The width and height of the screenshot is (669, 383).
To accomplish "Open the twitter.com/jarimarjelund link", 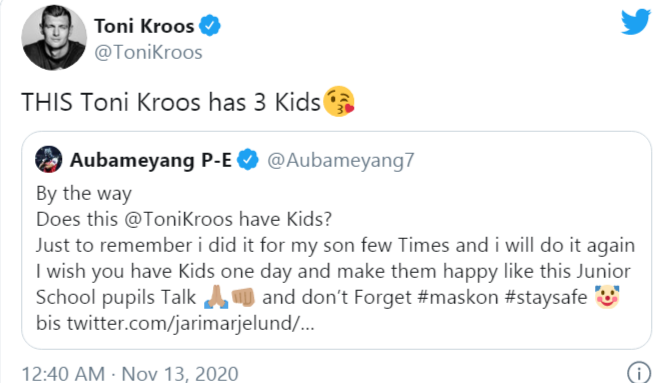I will point(190,323).
